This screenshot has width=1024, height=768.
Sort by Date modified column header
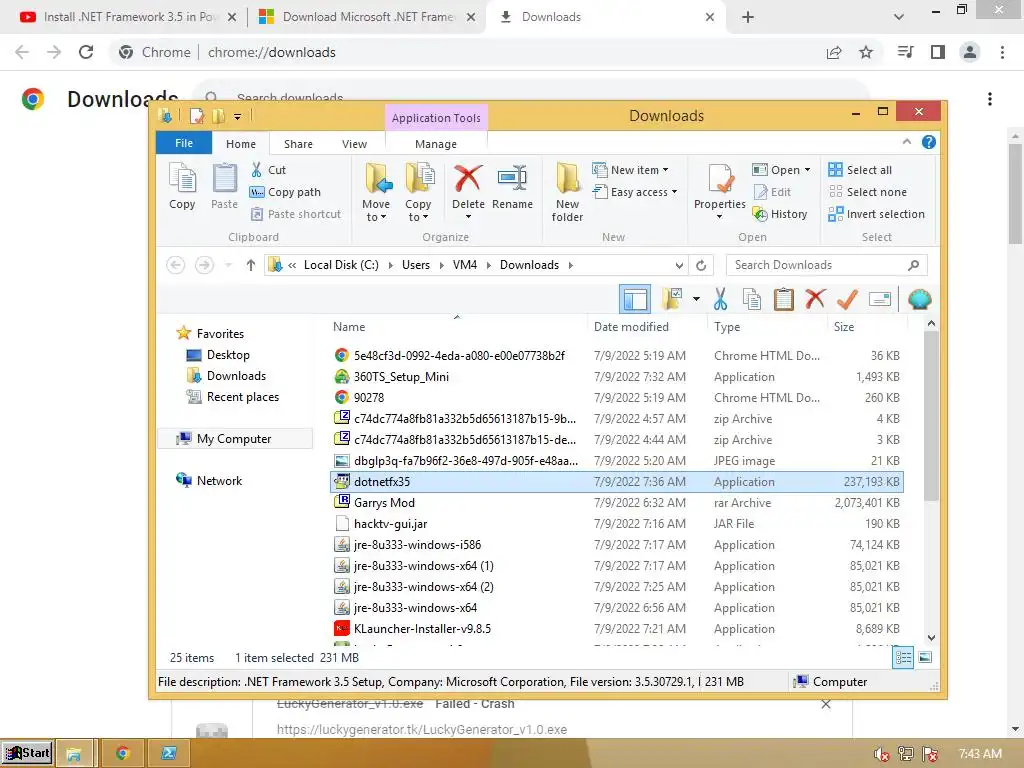pos(631,327)
